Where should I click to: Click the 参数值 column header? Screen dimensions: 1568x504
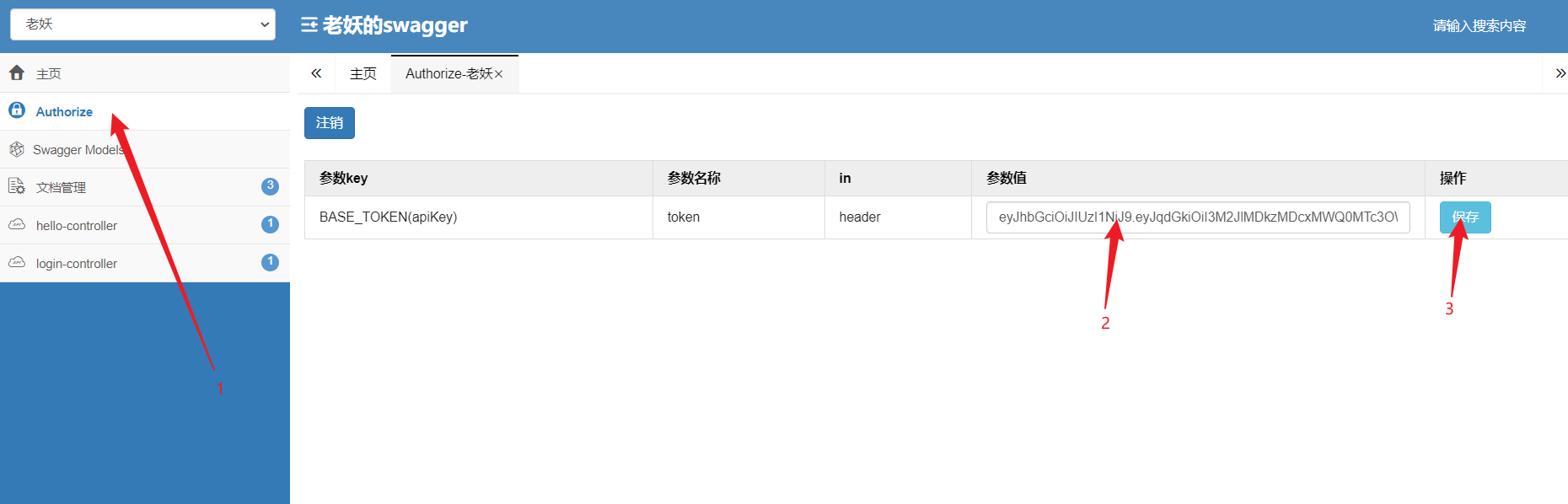[1198, 178]
